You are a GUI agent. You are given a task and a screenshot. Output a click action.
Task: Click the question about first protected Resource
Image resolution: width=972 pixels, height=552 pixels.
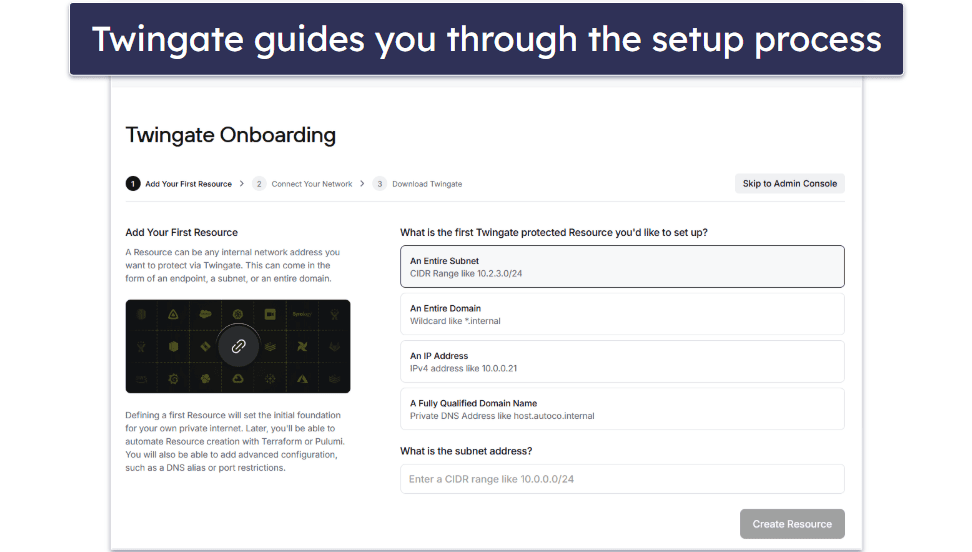click(x=554, y=233)
